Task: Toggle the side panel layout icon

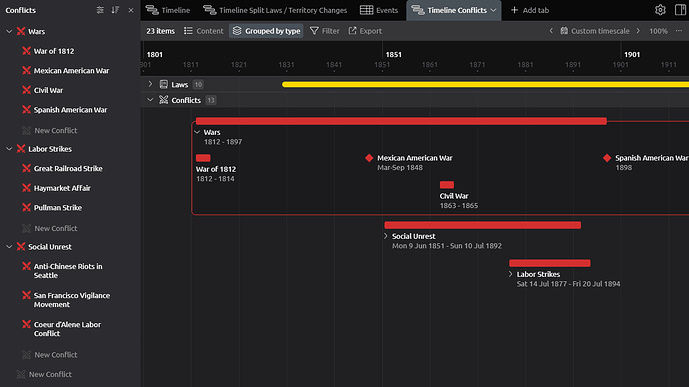Action: point(680,10)
